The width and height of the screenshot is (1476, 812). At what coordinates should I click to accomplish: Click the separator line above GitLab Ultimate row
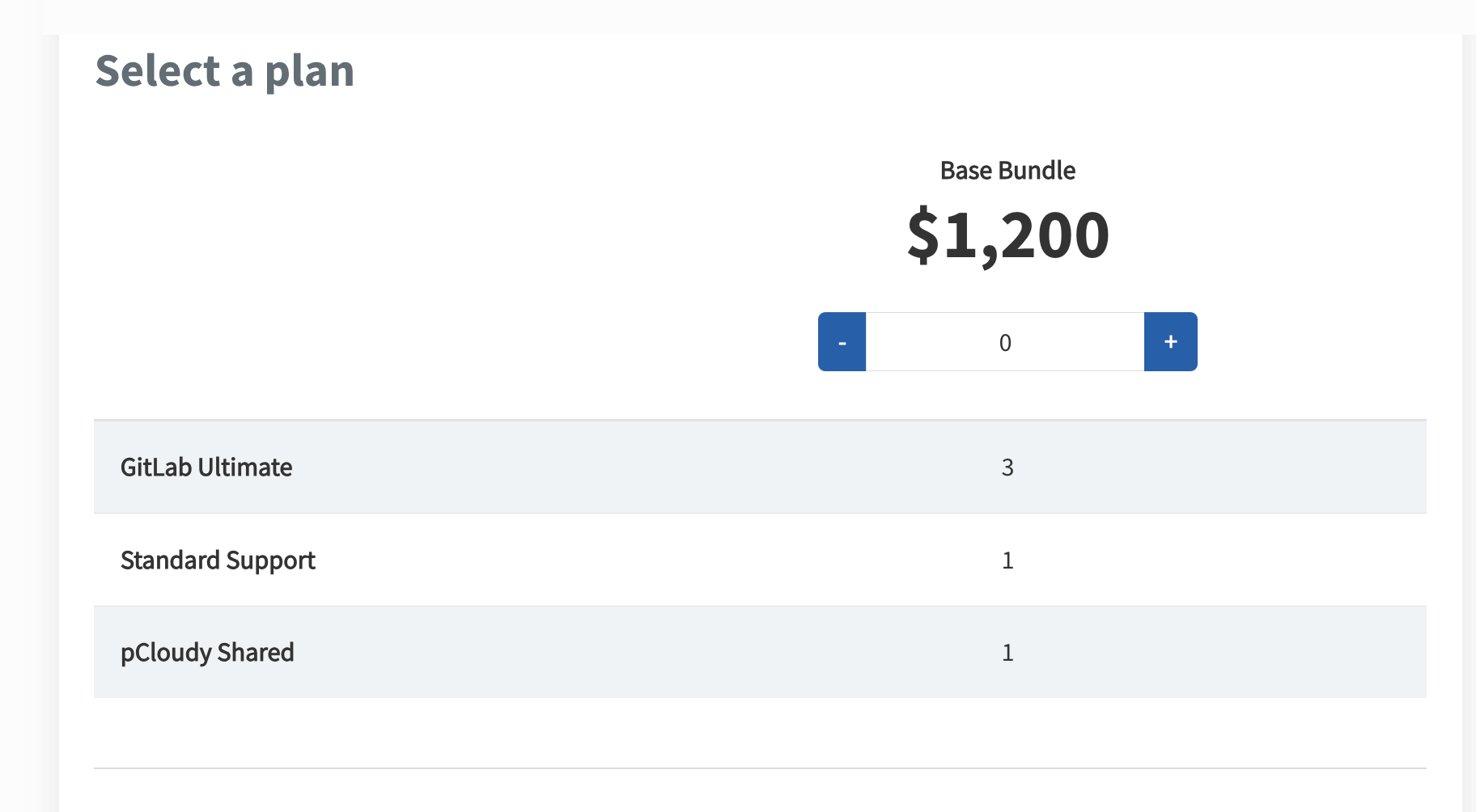[760, 420]
